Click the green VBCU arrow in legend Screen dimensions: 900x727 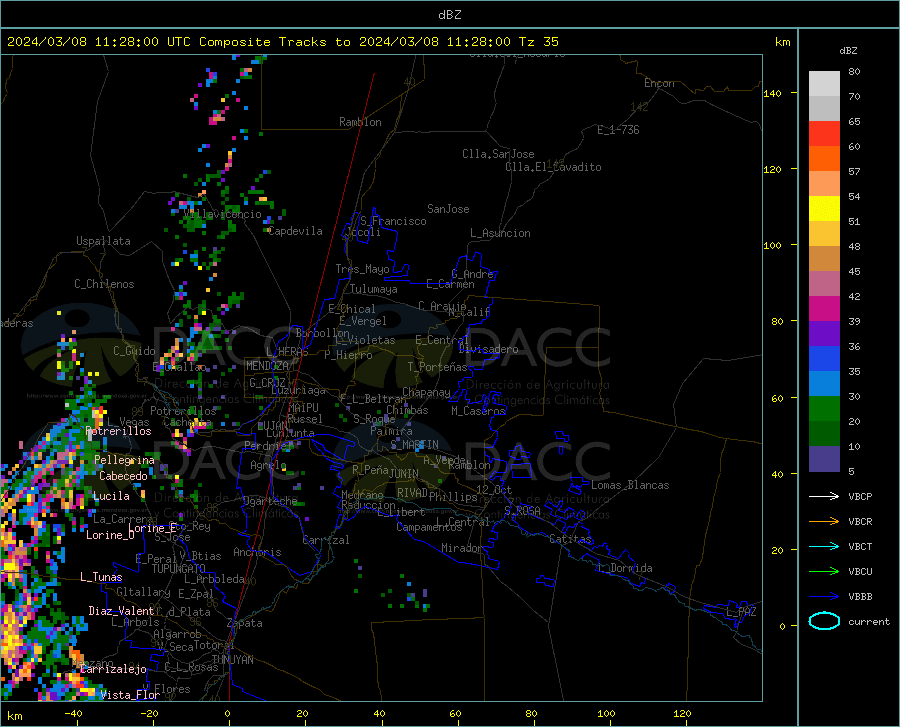[x=824, y=572]
